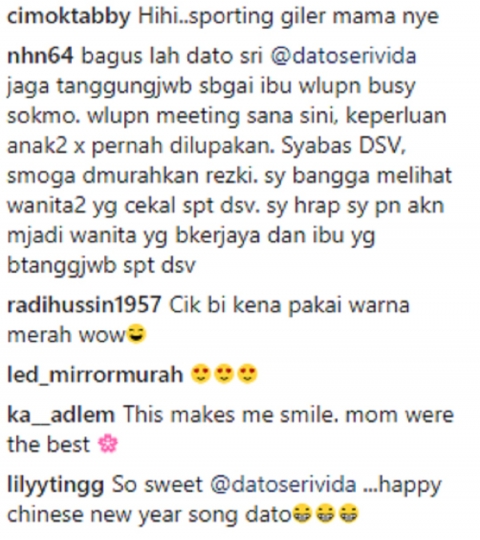
Task: Click the second grinning emoji in lilyytingg's comment
Action: (325, 514)
